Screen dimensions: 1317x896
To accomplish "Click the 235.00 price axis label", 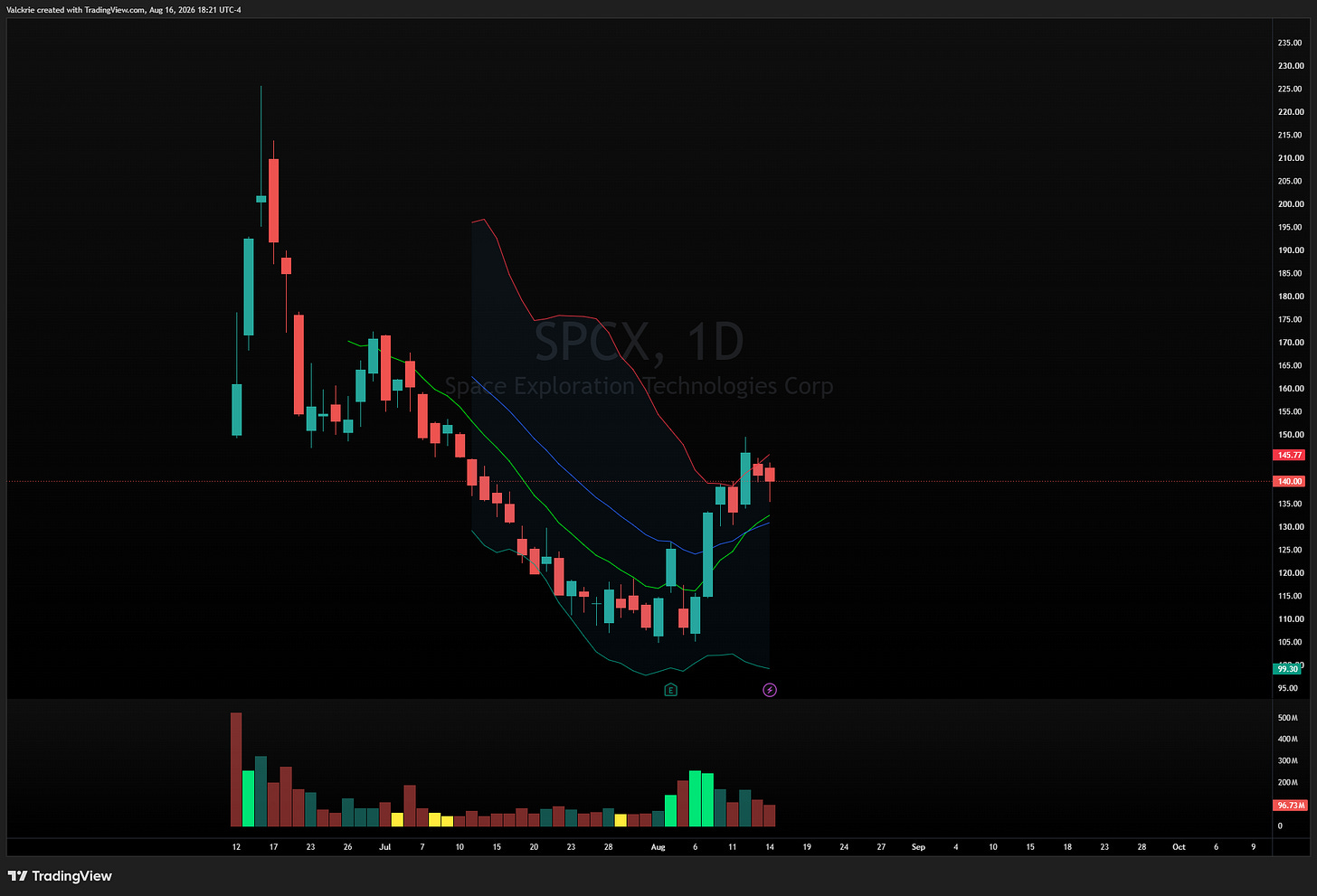I will [1290, 43].
